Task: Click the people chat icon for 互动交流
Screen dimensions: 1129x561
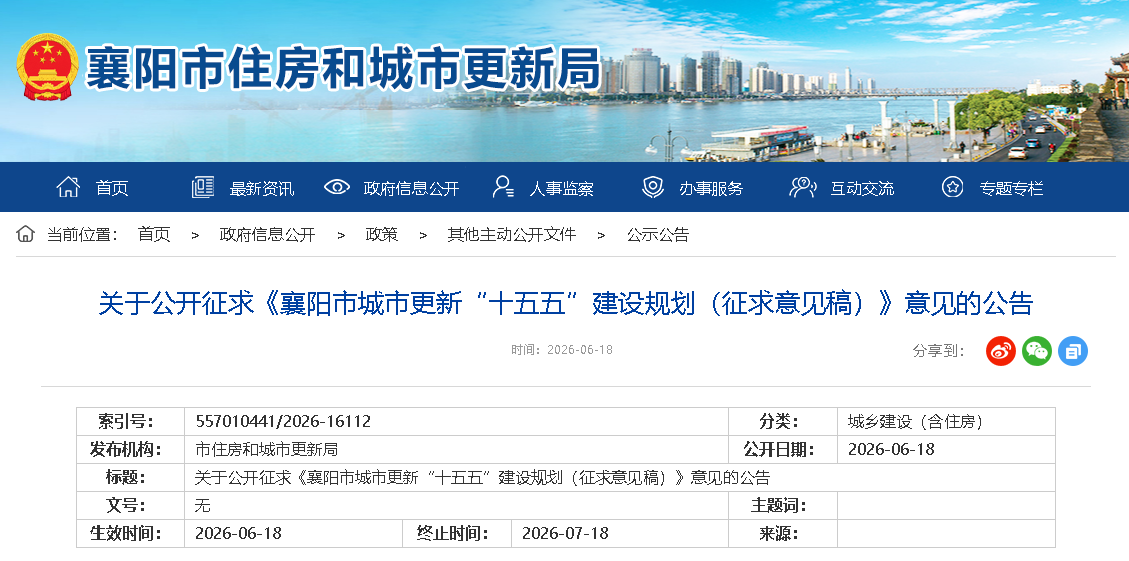Action: tap(802, 187)
